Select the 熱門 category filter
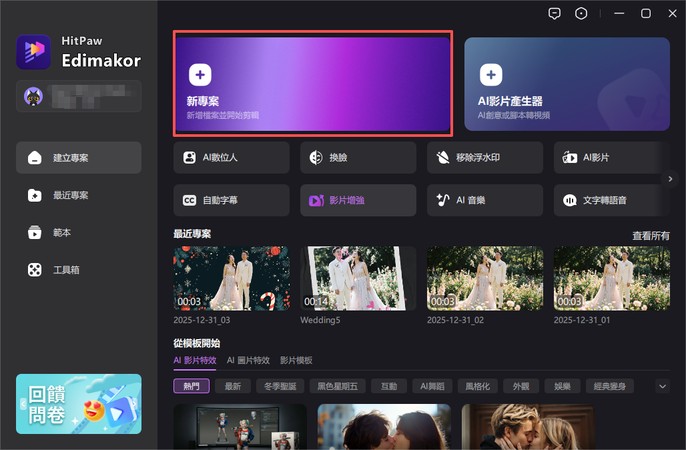This screenshot has height=450, width=686. [x=192, y=386]
